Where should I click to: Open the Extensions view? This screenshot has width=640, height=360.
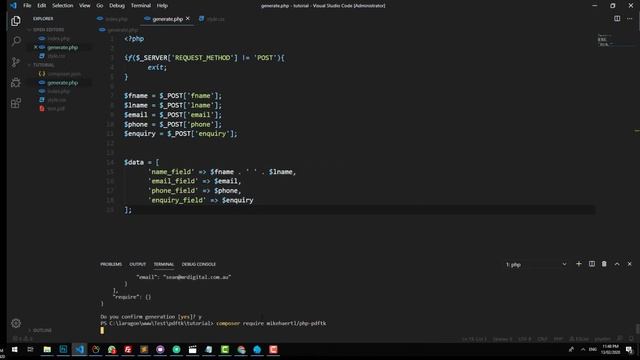click(16, 103)
